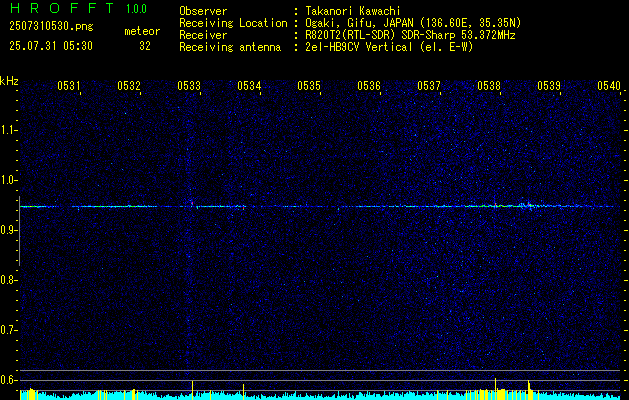Click the meteor echo burst near 0533
The width and height of the screenshot is (629, 400).
192,204
